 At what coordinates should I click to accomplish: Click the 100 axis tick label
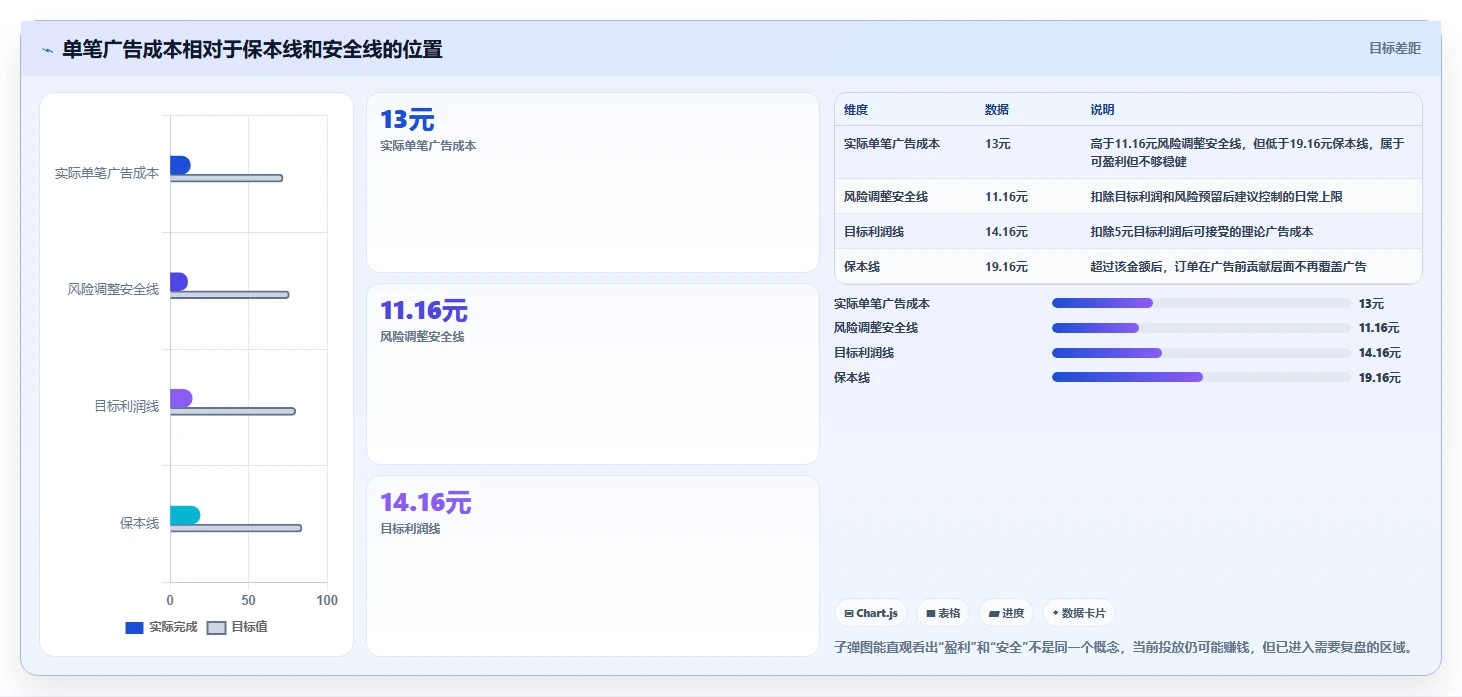point(327,600)
